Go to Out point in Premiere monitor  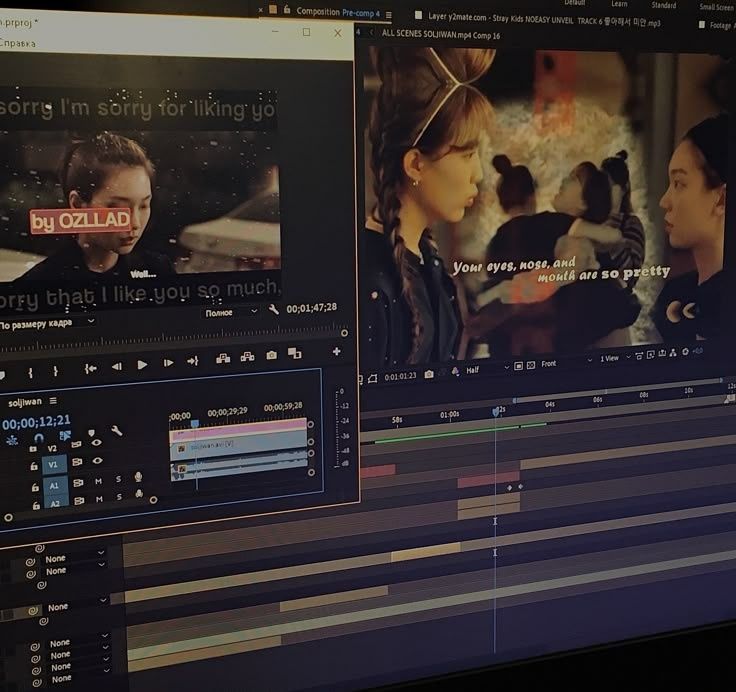(x=192, y=361)
